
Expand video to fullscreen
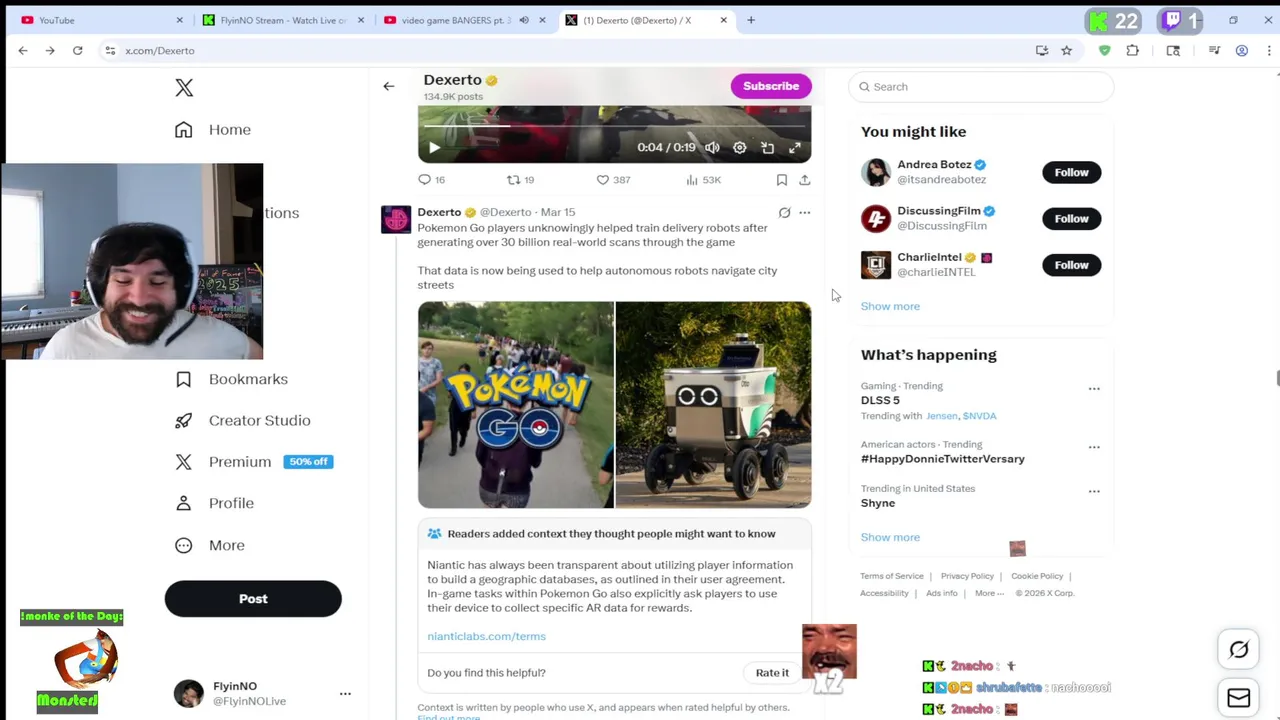click(795, 148)
